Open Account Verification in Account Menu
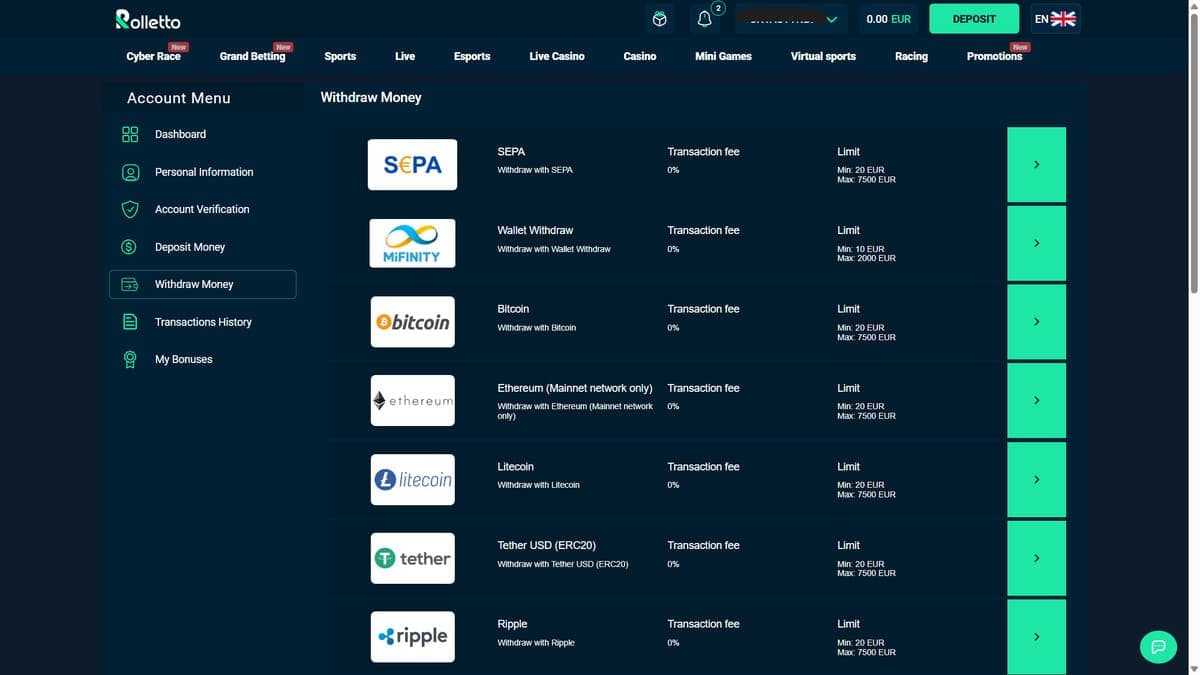Screen dimensions: 1200x675 (x=202, y=209)
